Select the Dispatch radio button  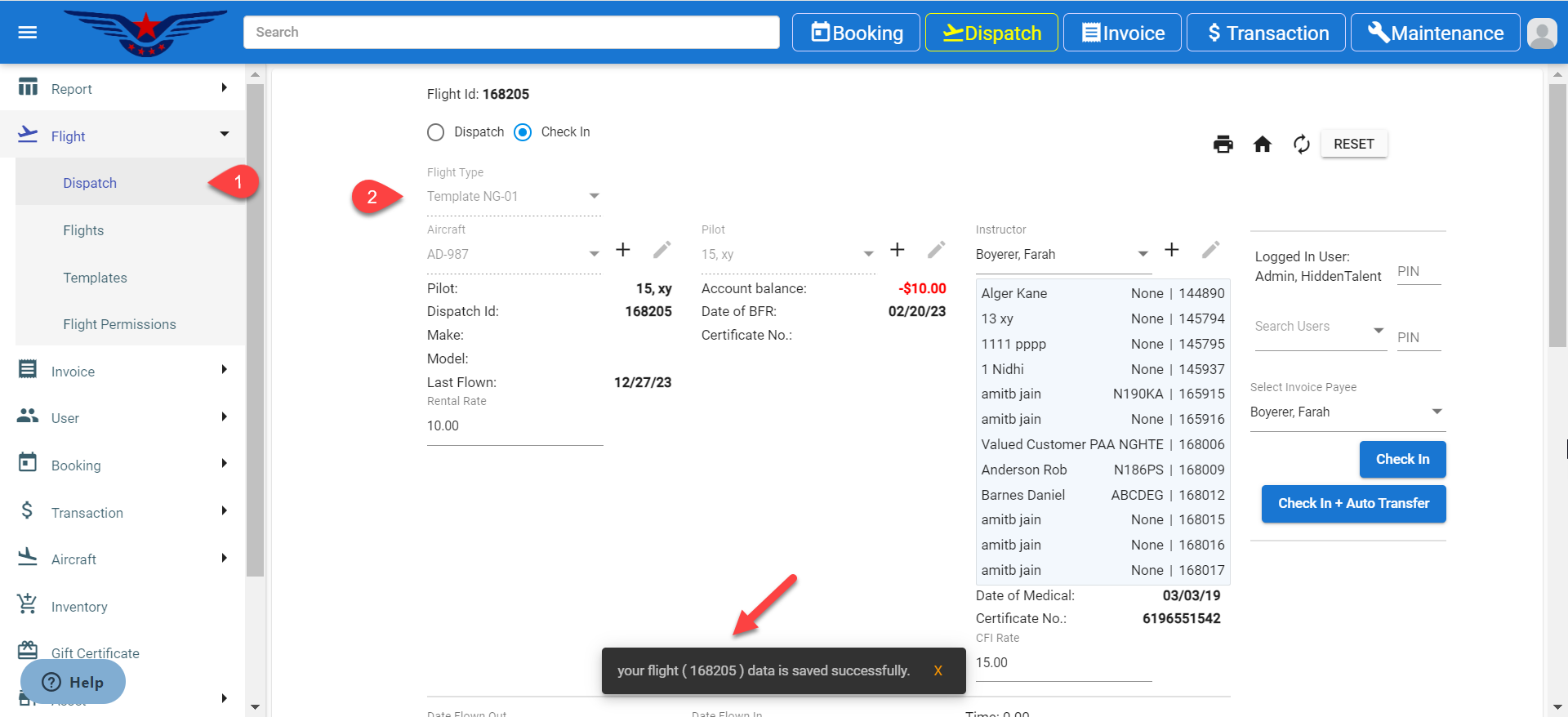click(436, 132)
